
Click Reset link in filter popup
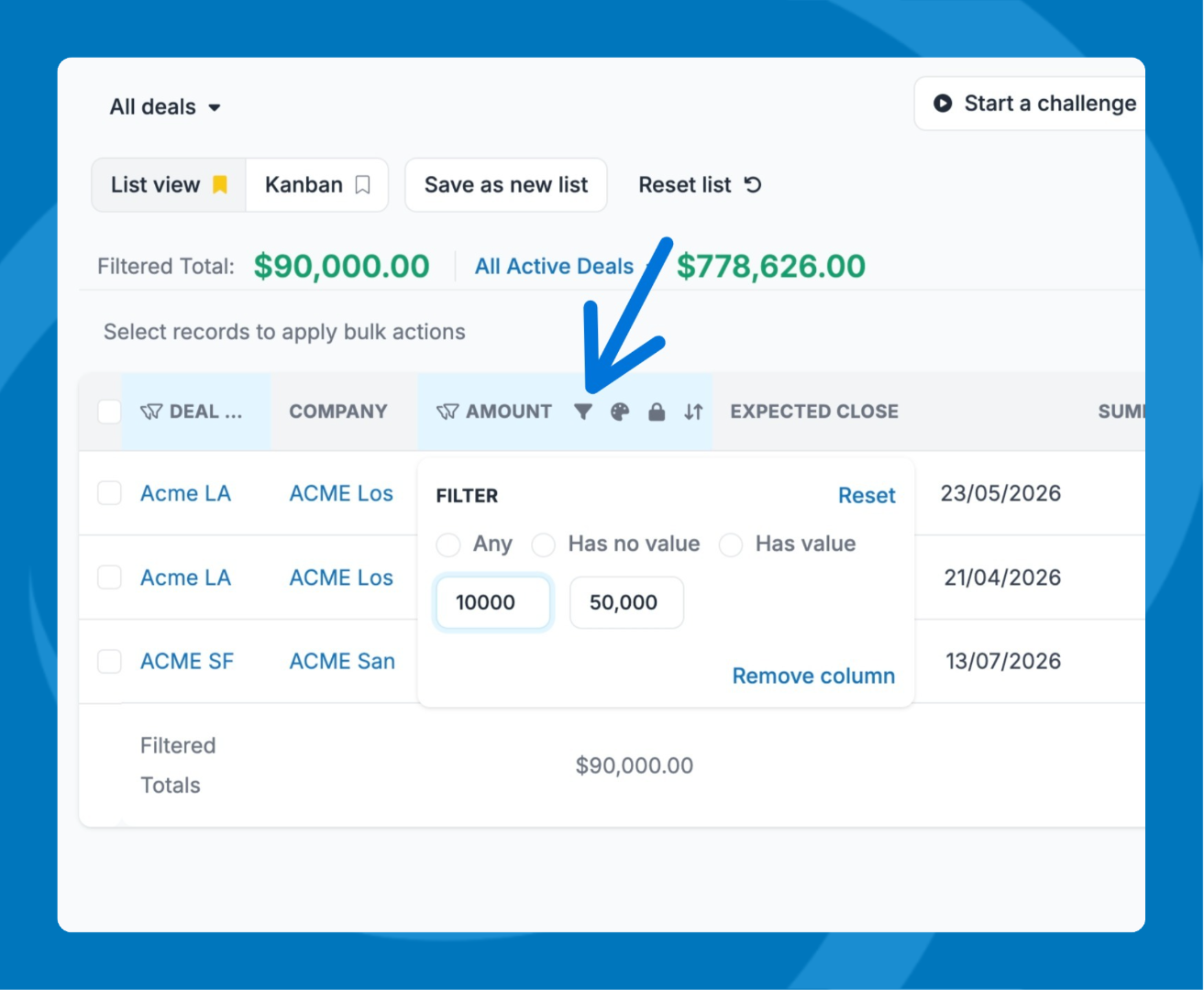coord(866,496)
